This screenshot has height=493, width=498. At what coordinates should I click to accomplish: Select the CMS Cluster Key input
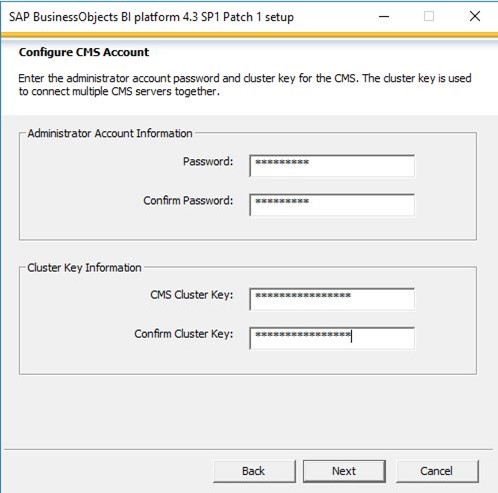[332, 299]
